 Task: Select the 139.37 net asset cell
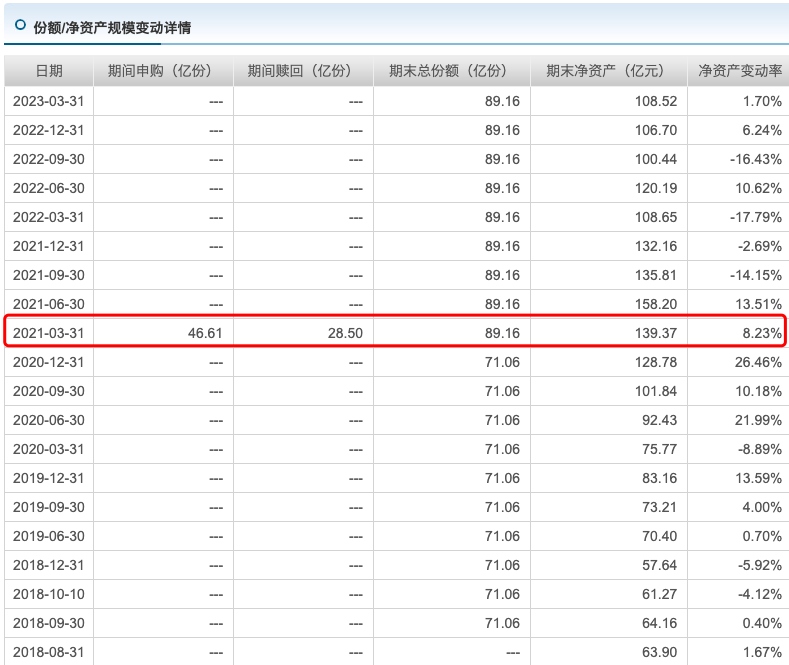click(656, 332)
